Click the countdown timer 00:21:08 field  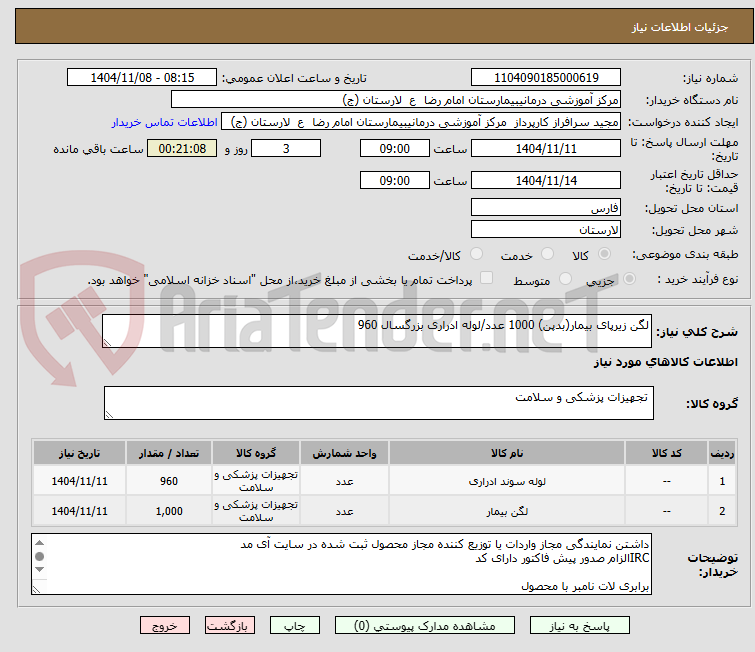coord(182,148)
